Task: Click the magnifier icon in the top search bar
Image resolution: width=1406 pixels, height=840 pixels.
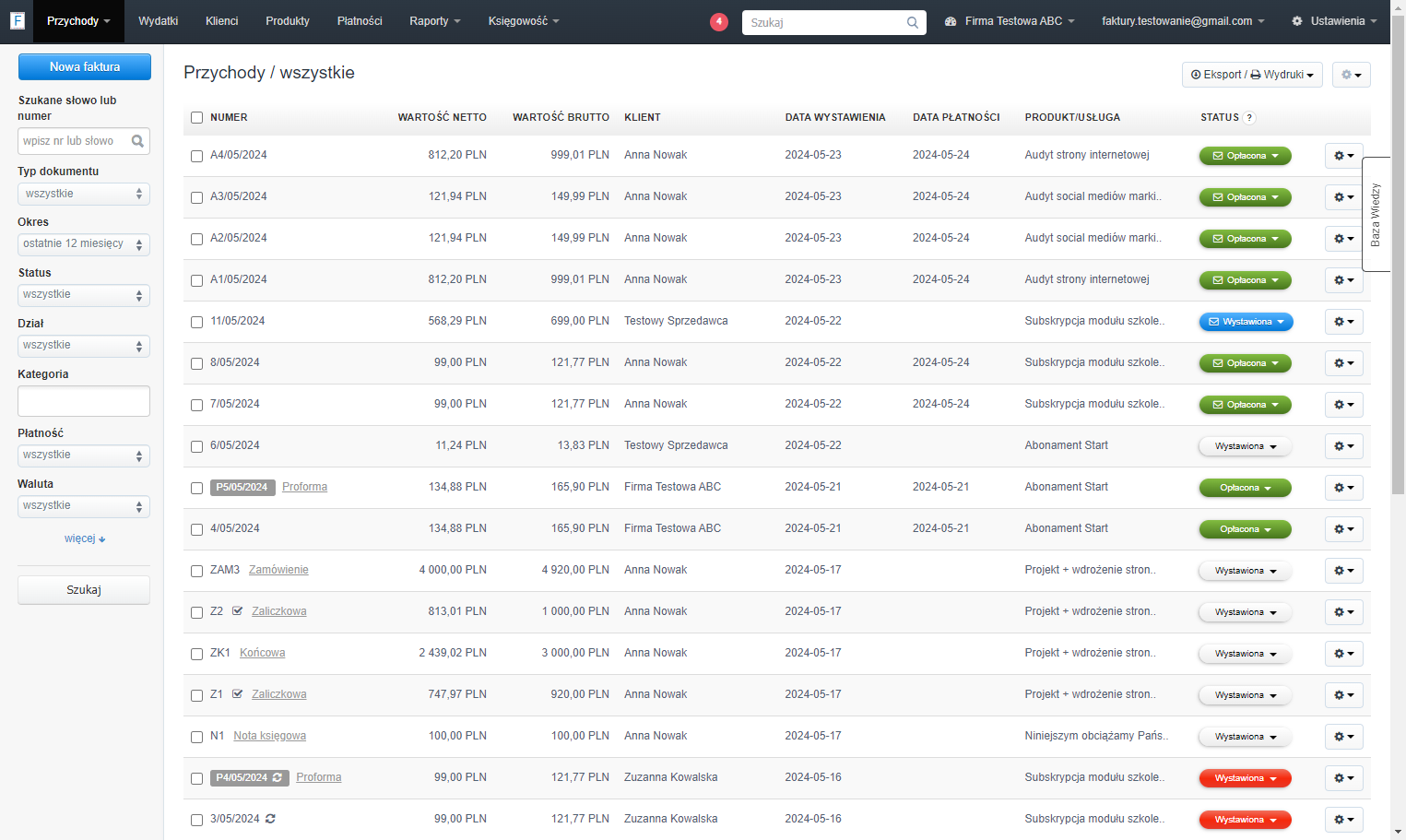Action: (912, 22)
